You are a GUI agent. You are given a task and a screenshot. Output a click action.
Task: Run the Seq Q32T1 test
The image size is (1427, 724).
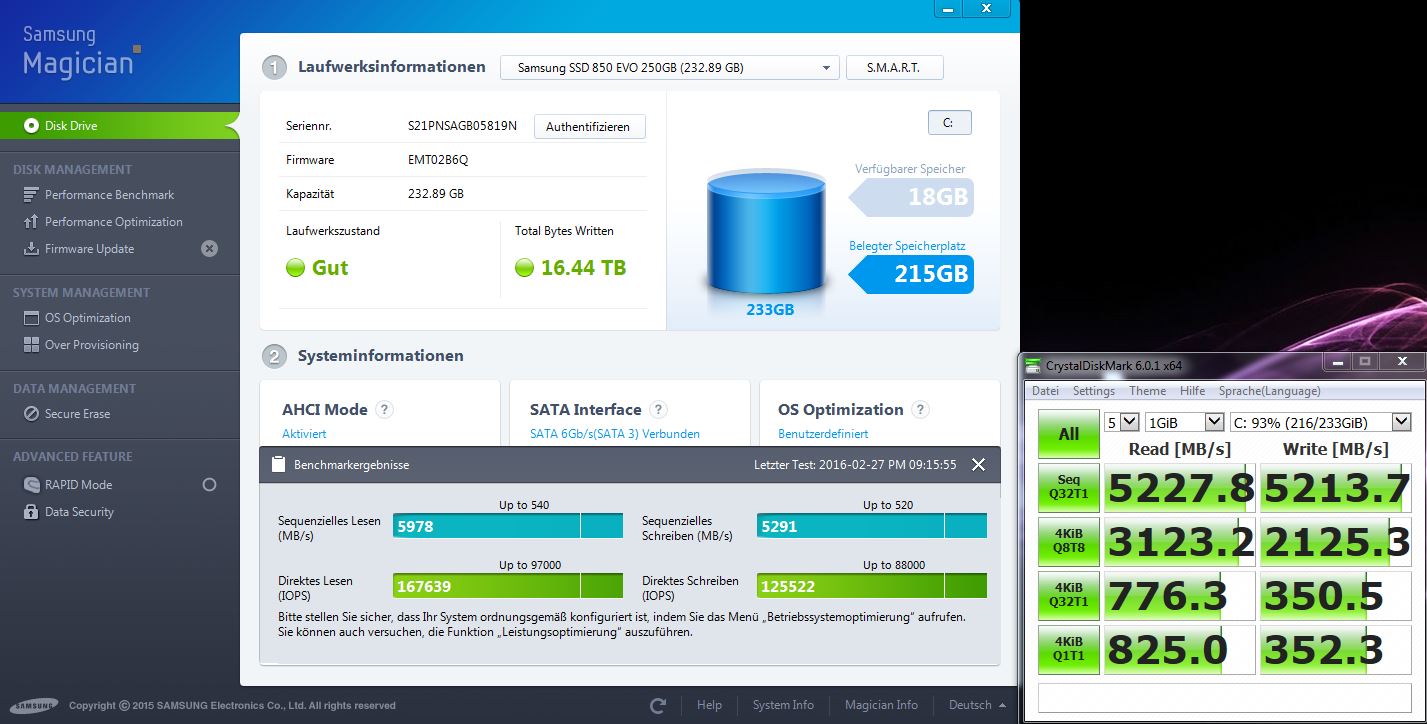point(1069,488)
